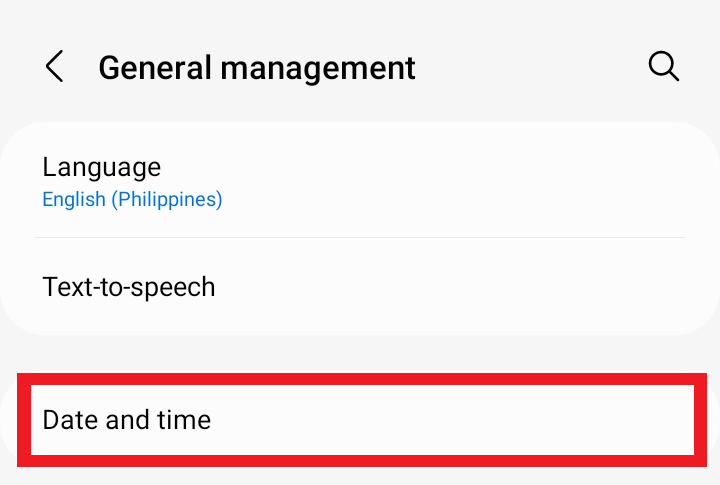
Task: Select English (Philippines) language value
Action: 132,199
